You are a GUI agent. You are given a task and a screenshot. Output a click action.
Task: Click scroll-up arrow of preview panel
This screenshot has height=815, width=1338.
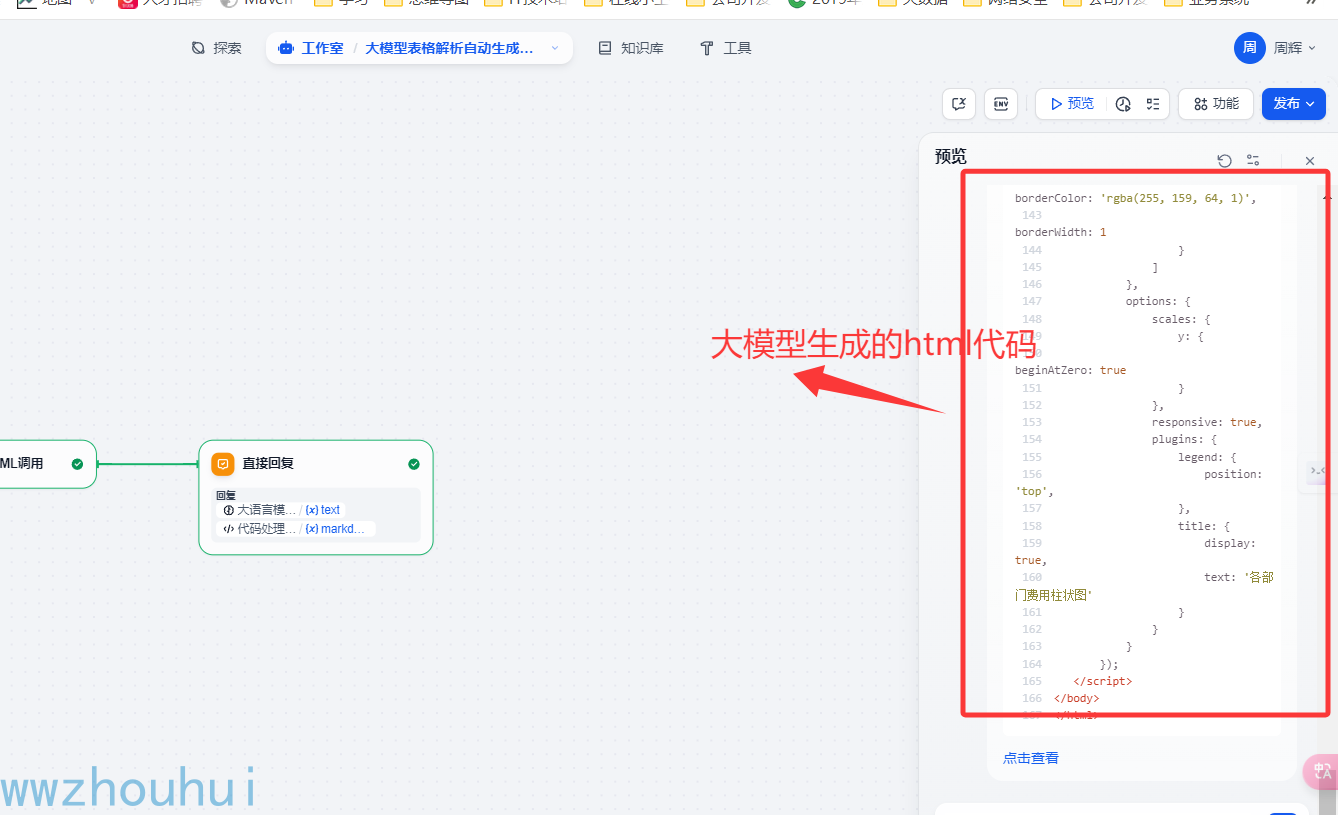(x=1327, y=198)
